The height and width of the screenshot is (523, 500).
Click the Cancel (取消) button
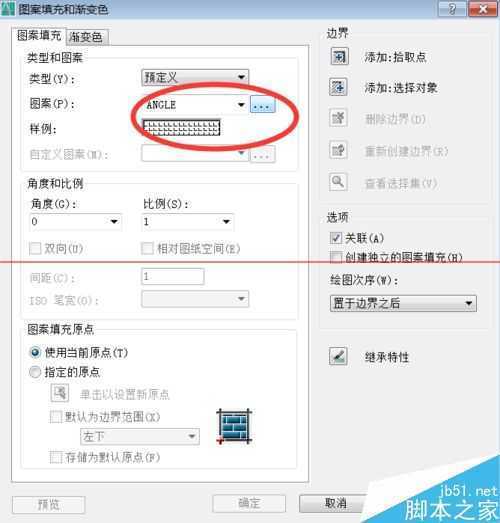tap(336, 503)
